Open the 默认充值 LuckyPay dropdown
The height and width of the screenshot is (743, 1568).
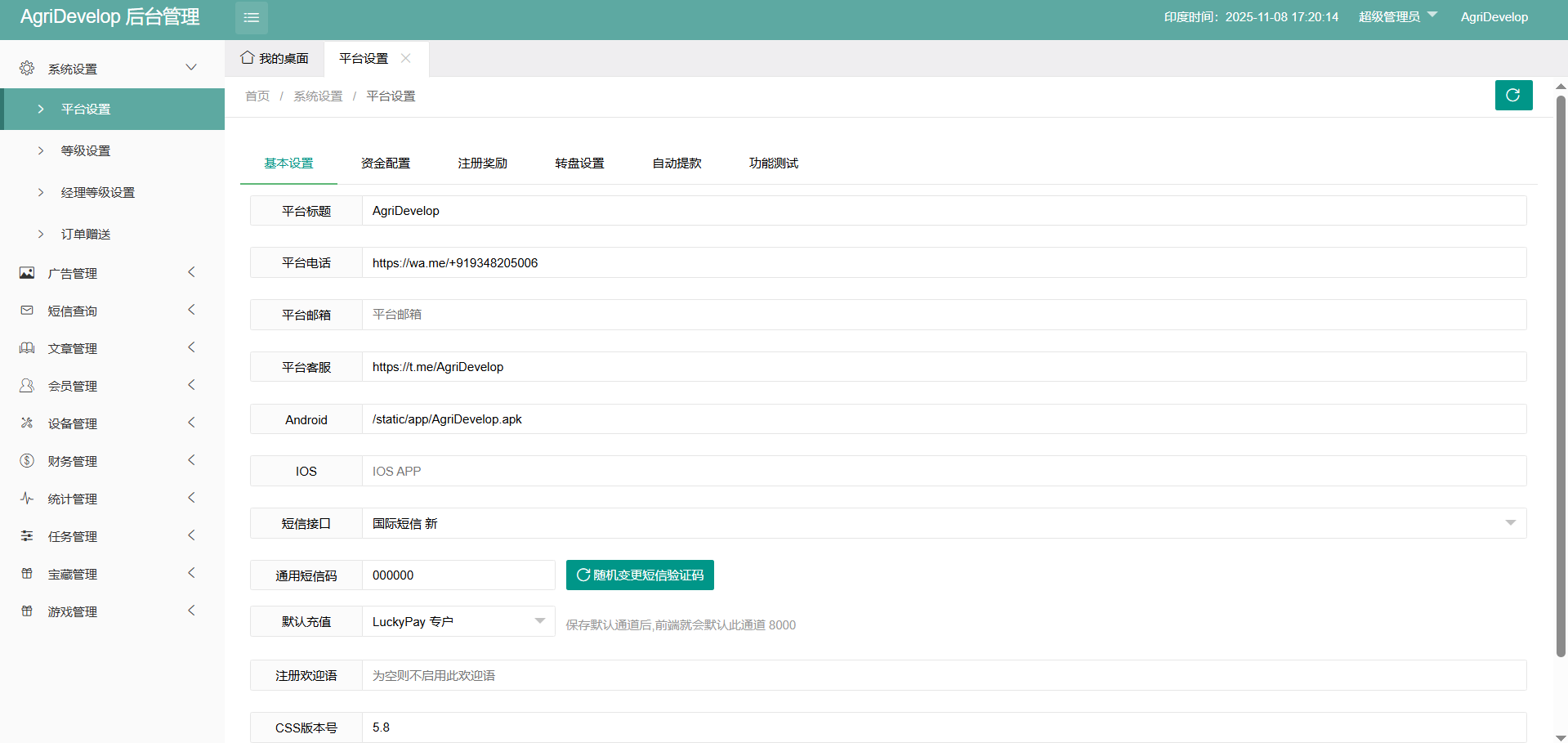tap(458, 621)
